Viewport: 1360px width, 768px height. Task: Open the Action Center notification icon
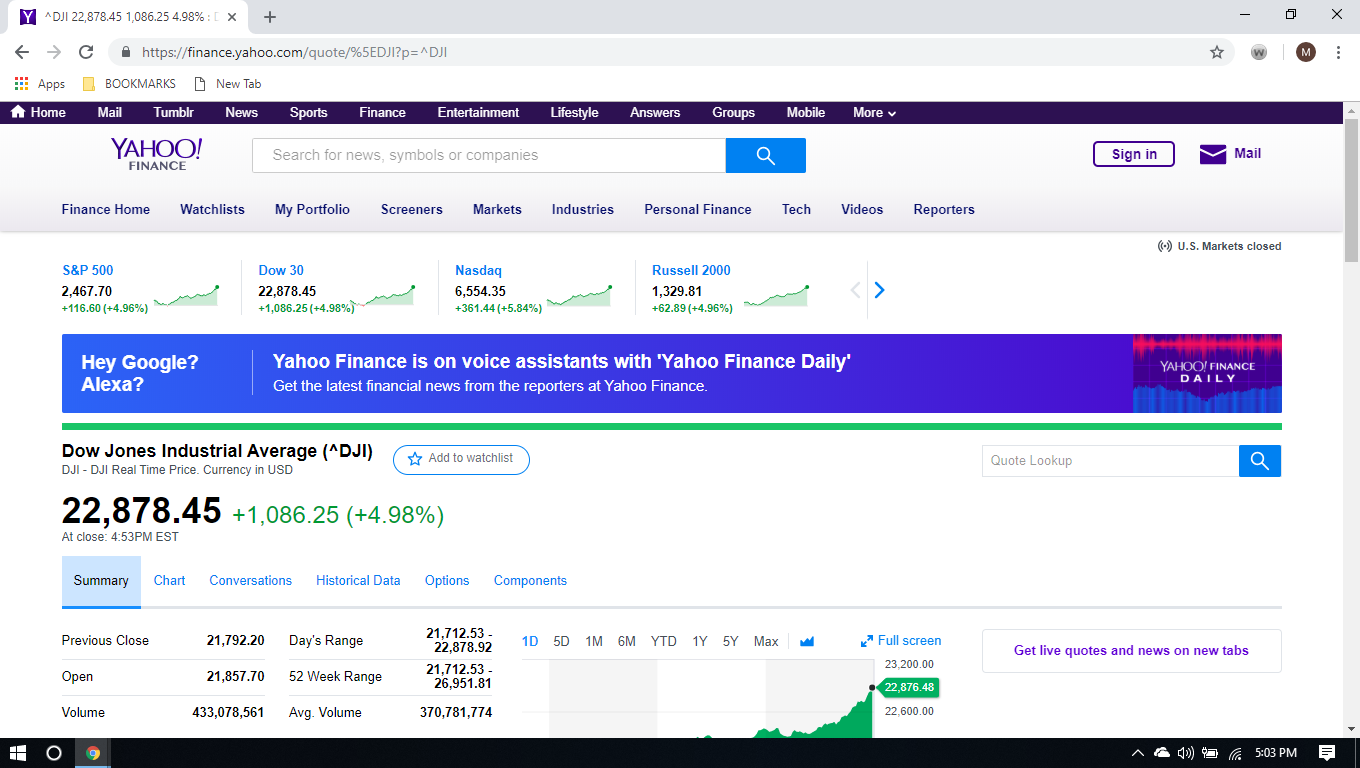pyautogui.click(x=1327, y=753)
